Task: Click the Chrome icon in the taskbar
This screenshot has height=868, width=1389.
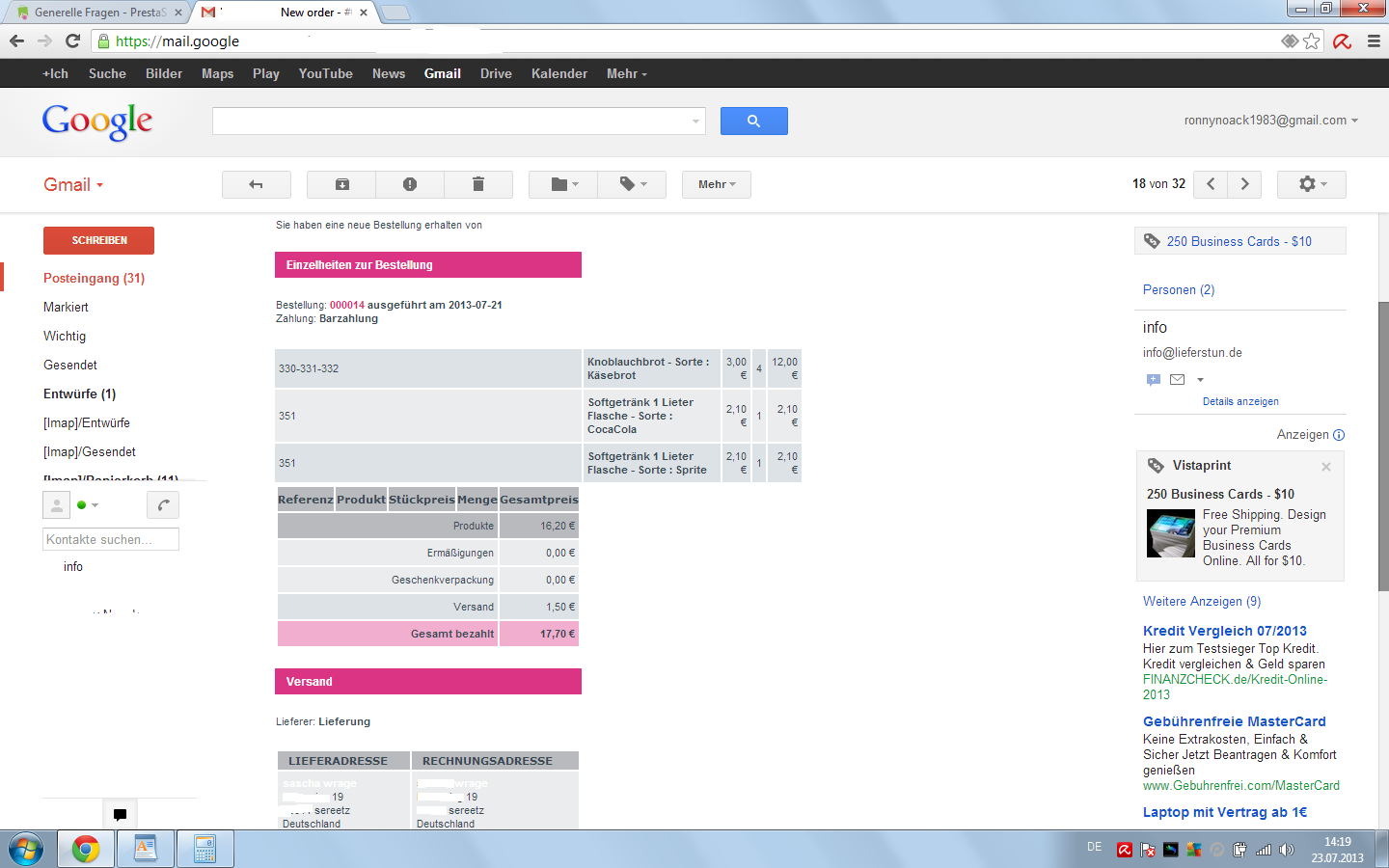Action: click(x=86, y=850)
